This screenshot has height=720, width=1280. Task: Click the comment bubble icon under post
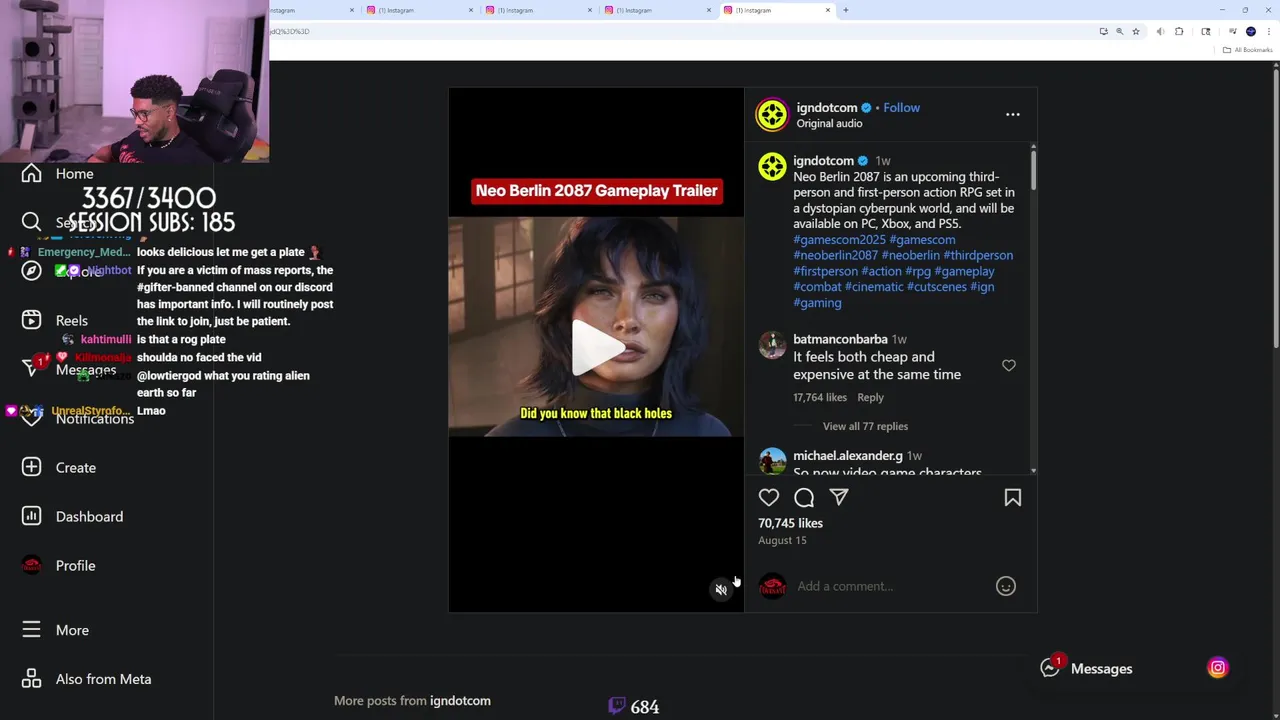804,497
